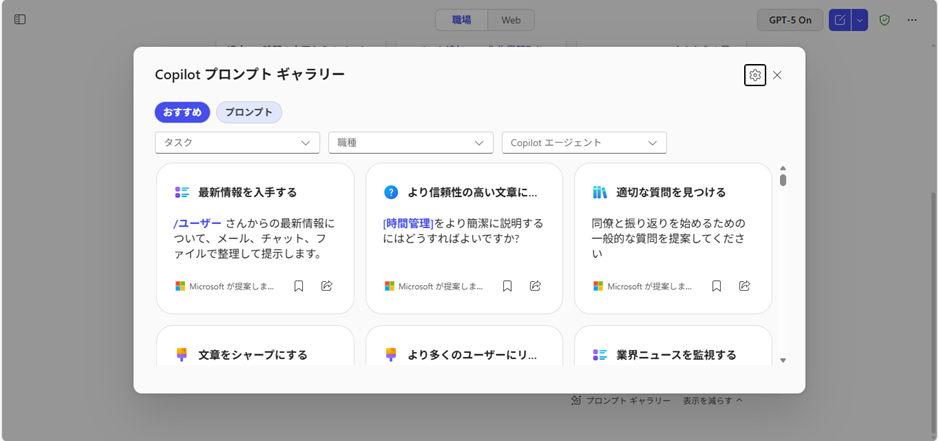The width and height of the screenshot is (939, 441).
Task: Toggle the GPT-5 On button
Action: pyautogui.click(x=790, y=20)
